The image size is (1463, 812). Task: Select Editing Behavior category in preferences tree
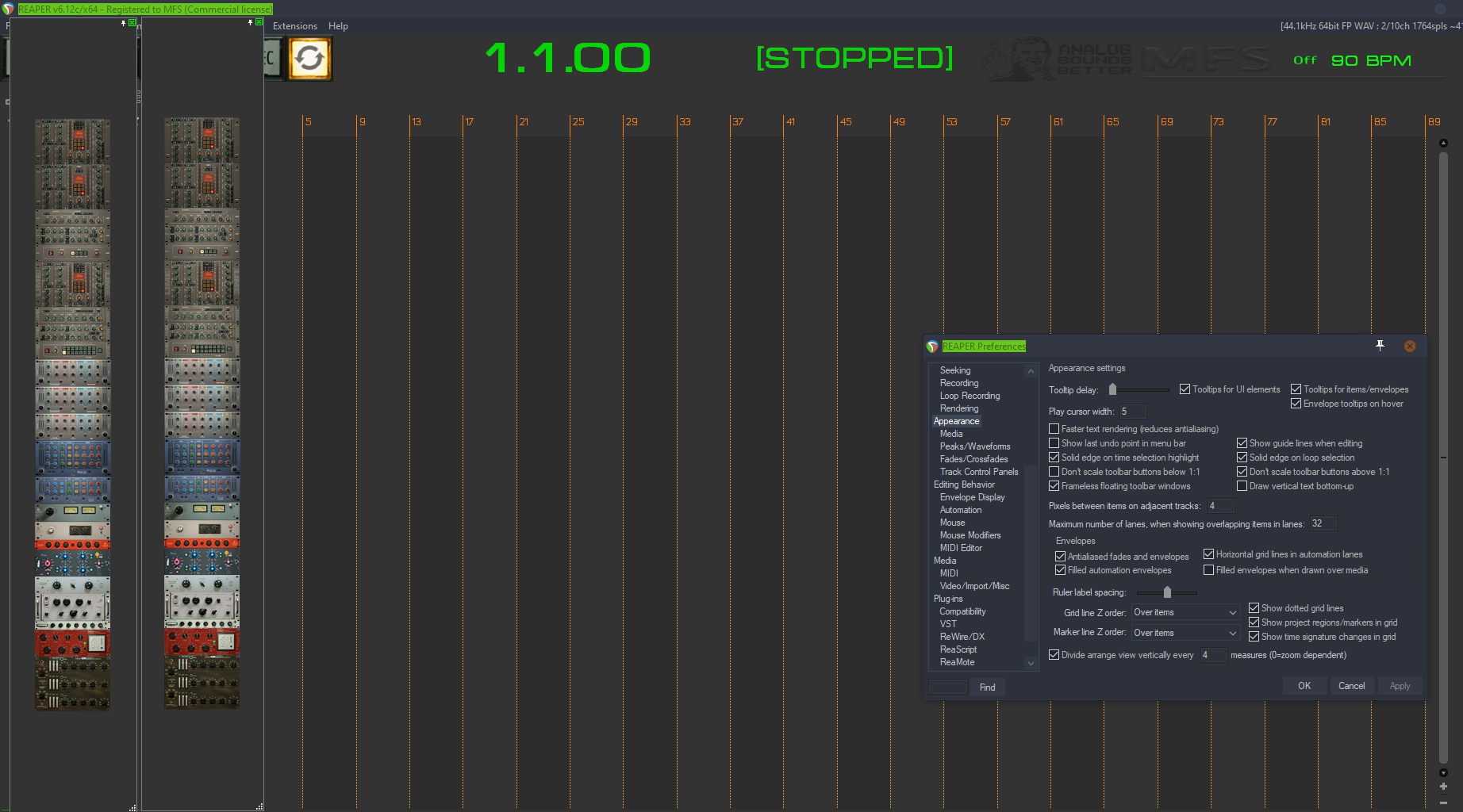pyautogui.click(x=964, y=485)
